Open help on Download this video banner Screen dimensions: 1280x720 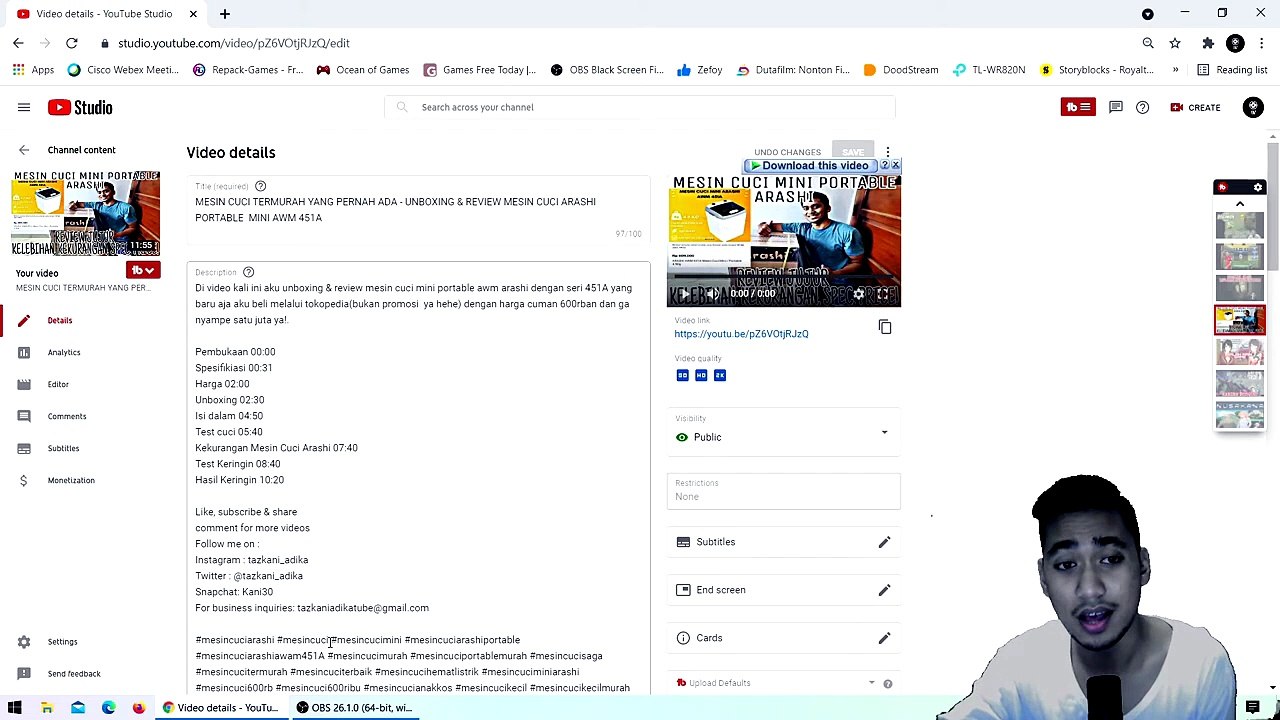pos(884,165)
